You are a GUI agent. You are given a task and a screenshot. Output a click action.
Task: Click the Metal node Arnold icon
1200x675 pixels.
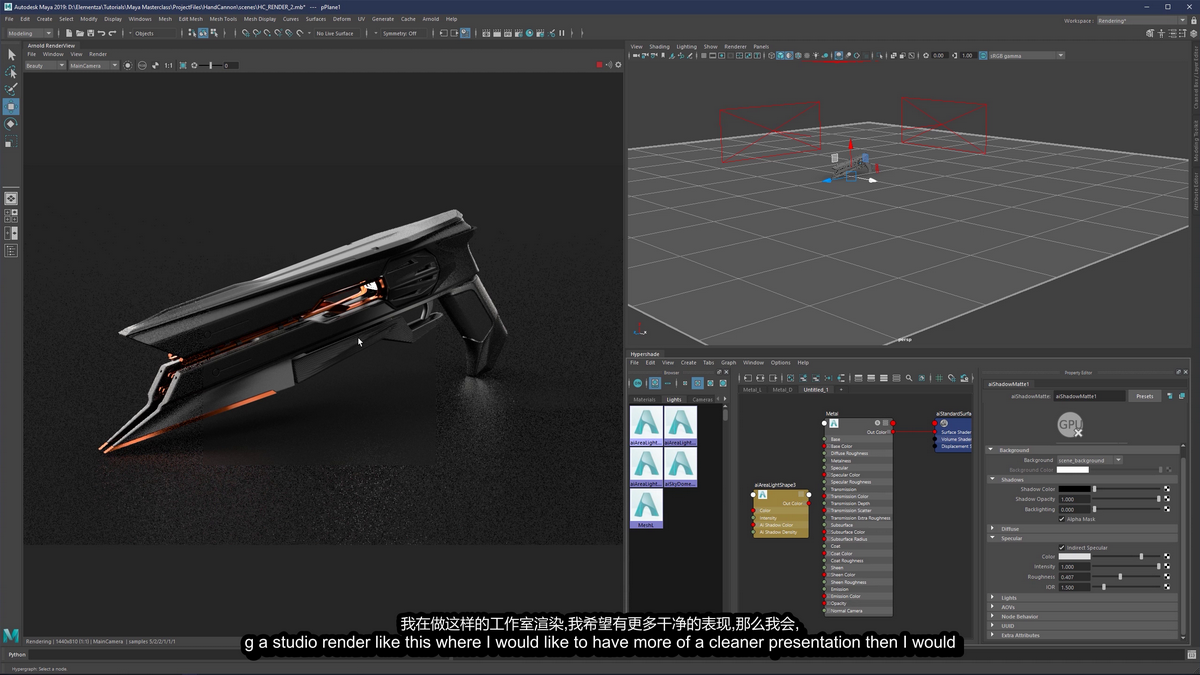click(x=833, y=423)
